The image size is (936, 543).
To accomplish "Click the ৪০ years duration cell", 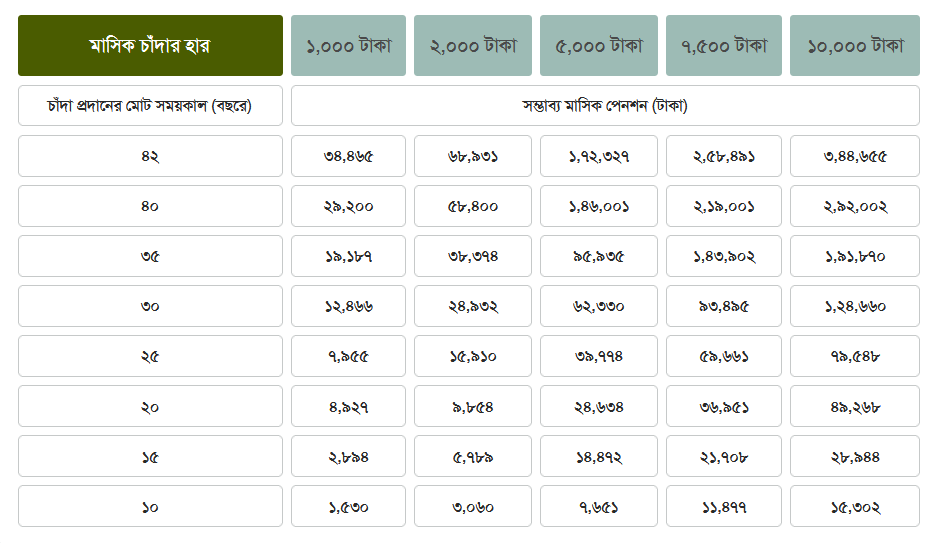I will [150, 206].
